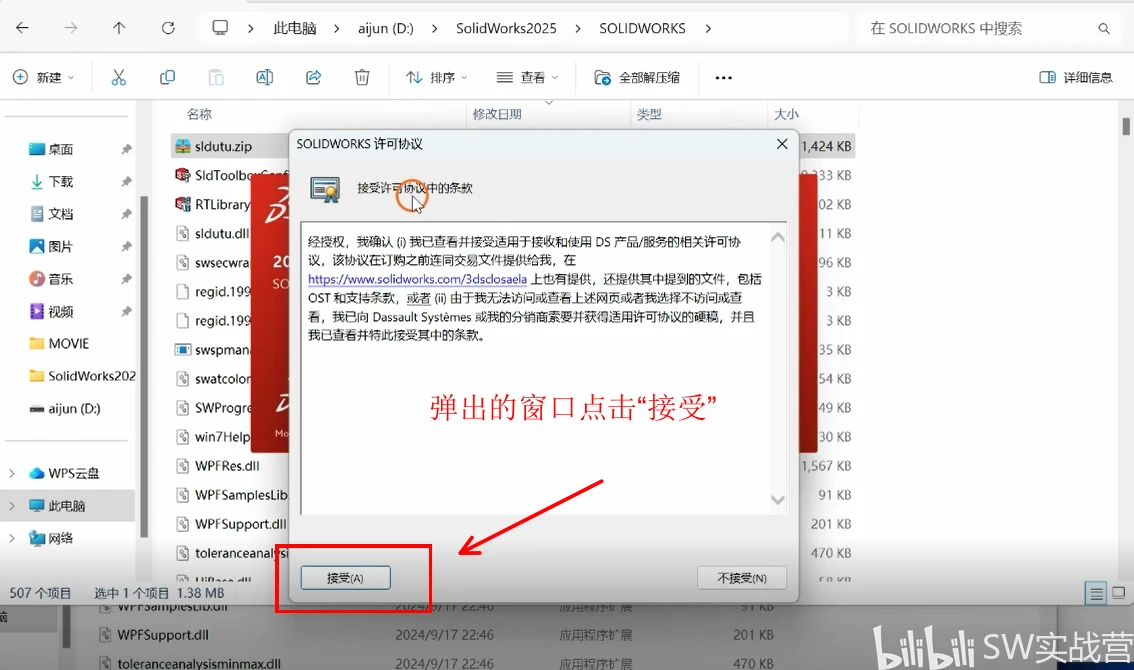Expand 此电脑 tree node in sidebar
Viewport: 1134px width, 670px height.
(x=12, y=506)
